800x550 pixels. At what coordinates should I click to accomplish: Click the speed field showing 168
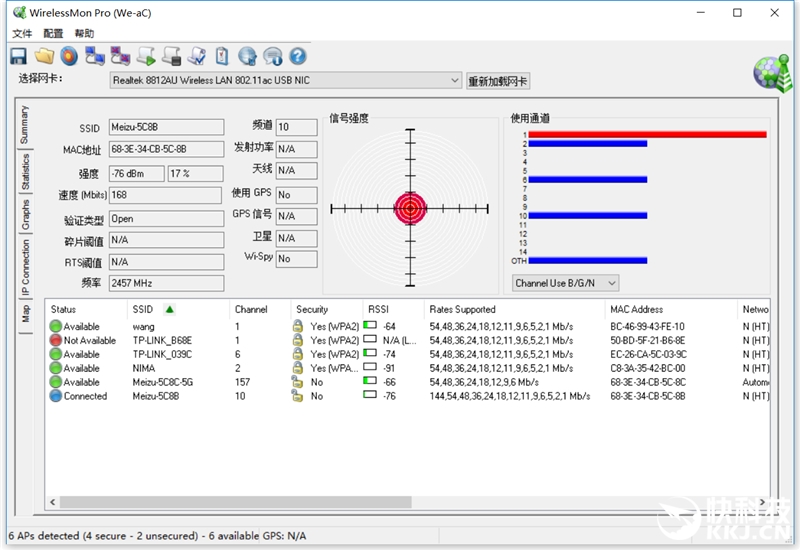(x=165, y=195)
